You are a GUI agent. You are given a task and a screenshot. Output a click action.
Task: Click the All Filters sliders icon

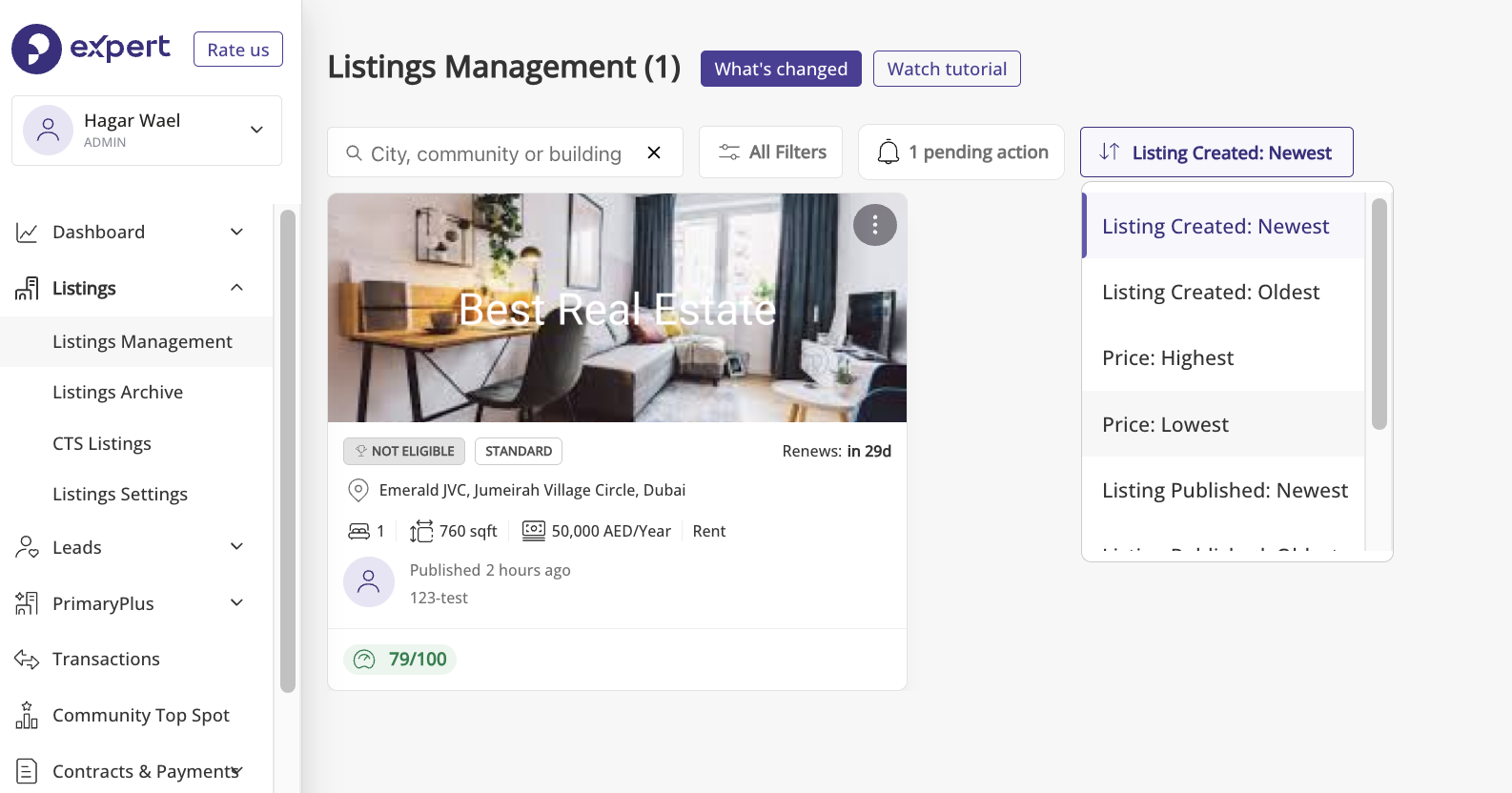(729, 152)
